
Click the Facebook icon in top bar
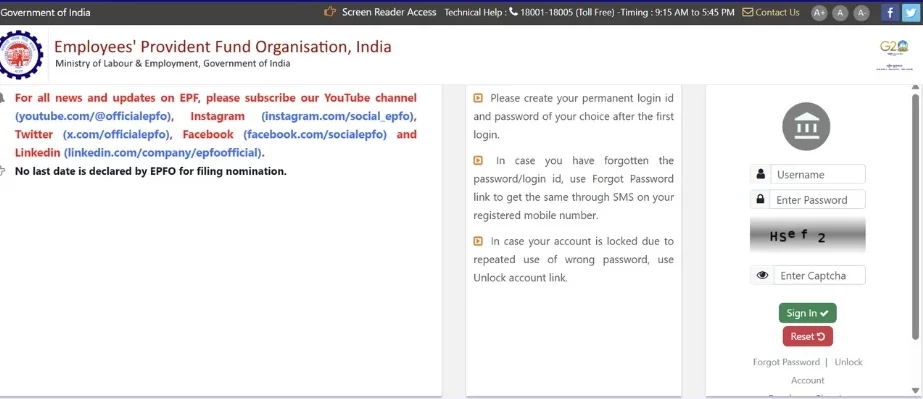click(889, 12)
